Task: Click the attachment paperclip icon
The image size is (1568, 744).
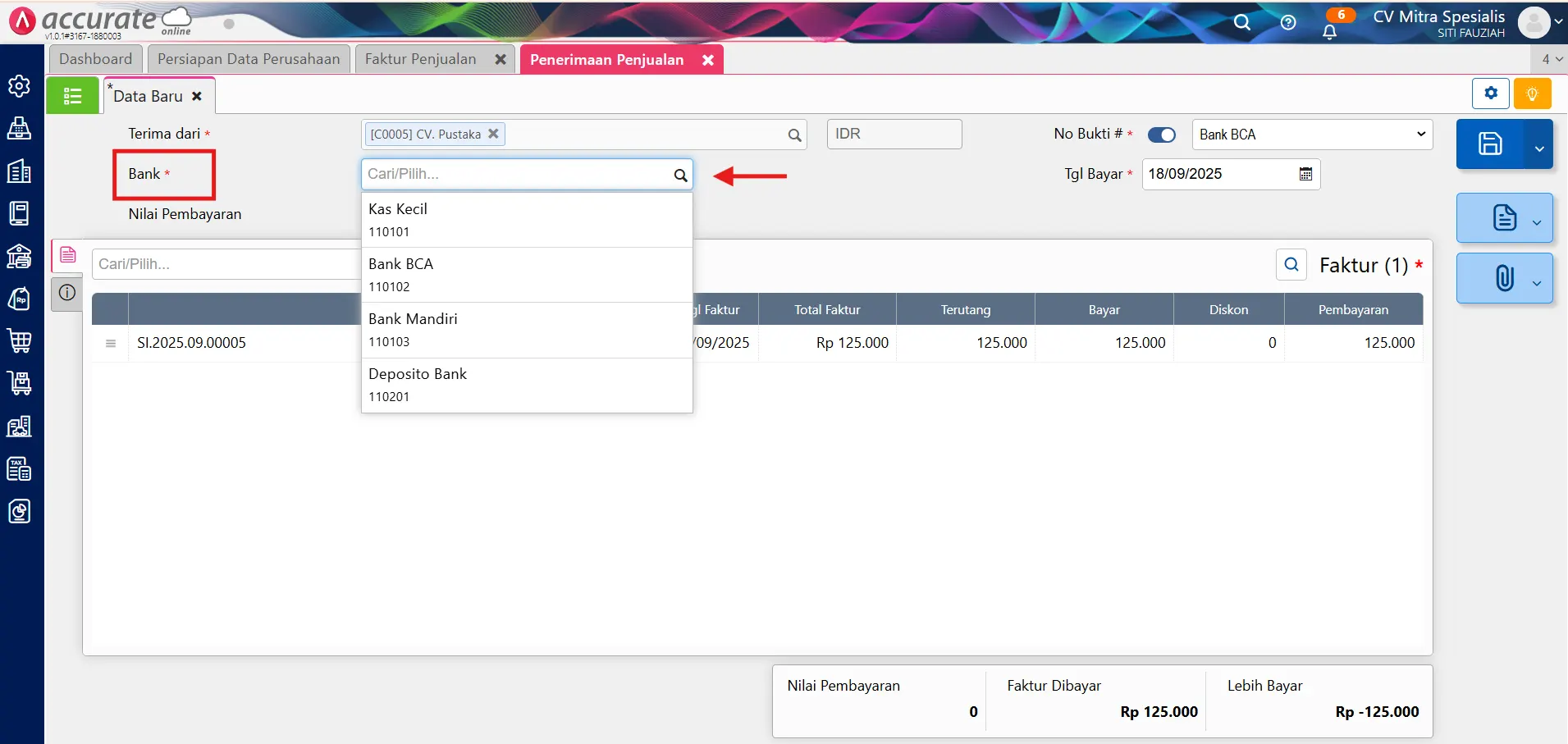Action: [1503, 278]
